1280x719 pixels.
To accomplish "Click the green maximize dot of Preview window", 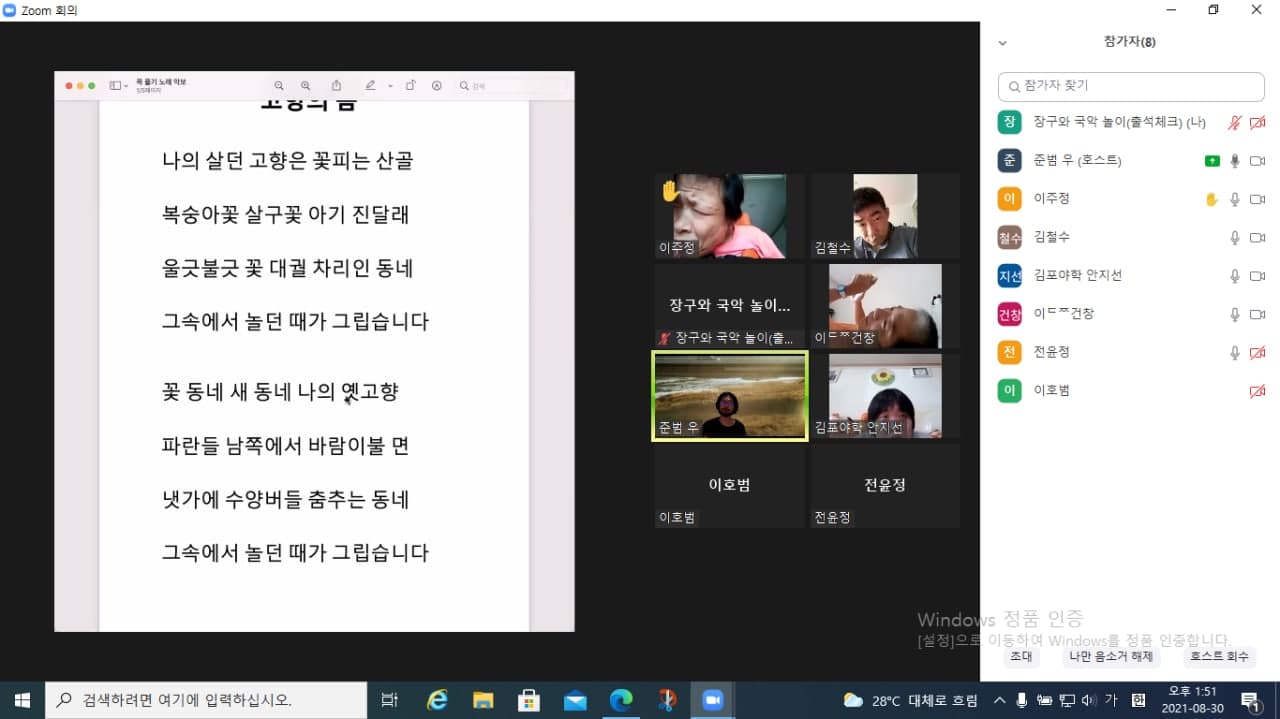I will point(92,86).
